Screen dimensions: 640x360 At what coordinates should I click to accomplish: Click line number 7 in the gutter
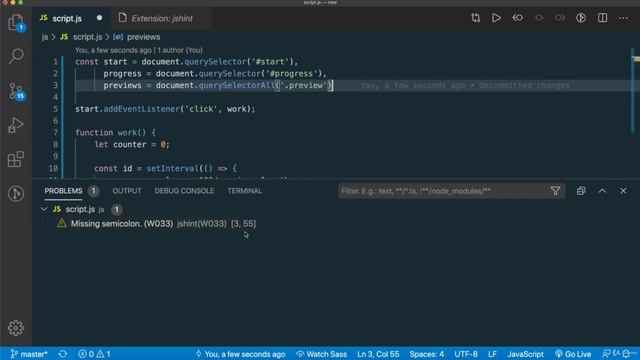coord(55,132)
